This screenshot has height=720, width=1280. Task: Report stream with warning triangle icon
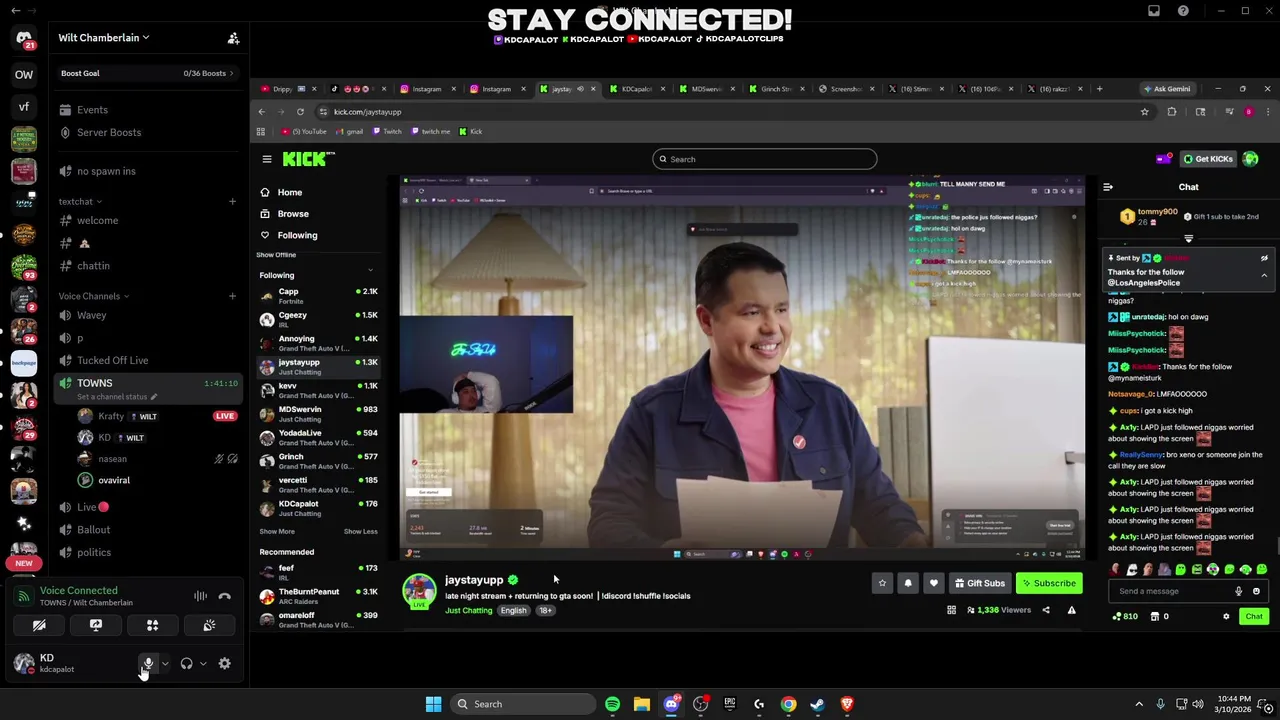click(x=1071, y=610)
